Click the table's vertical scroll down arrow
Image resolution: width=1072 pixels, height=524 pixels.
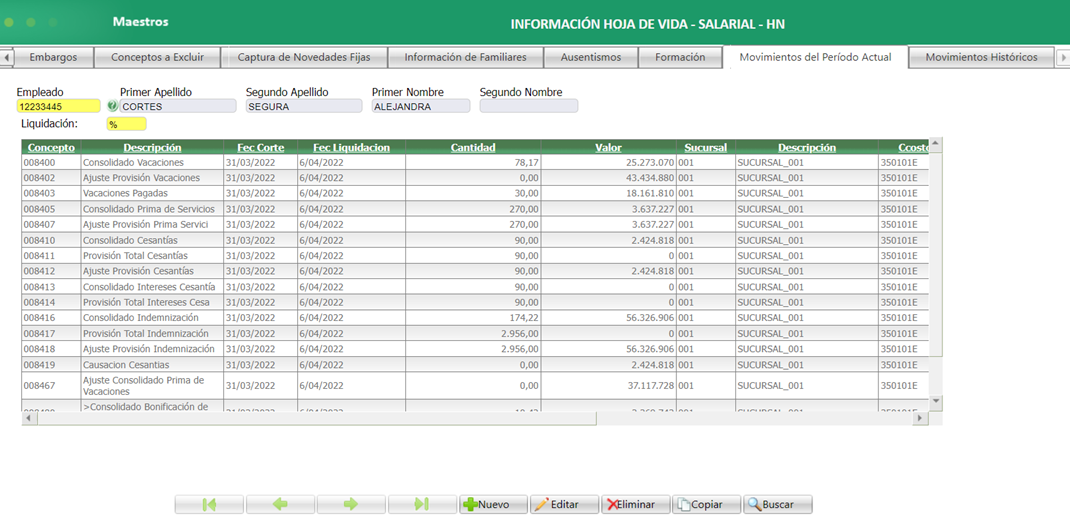(x=936, y=400)
